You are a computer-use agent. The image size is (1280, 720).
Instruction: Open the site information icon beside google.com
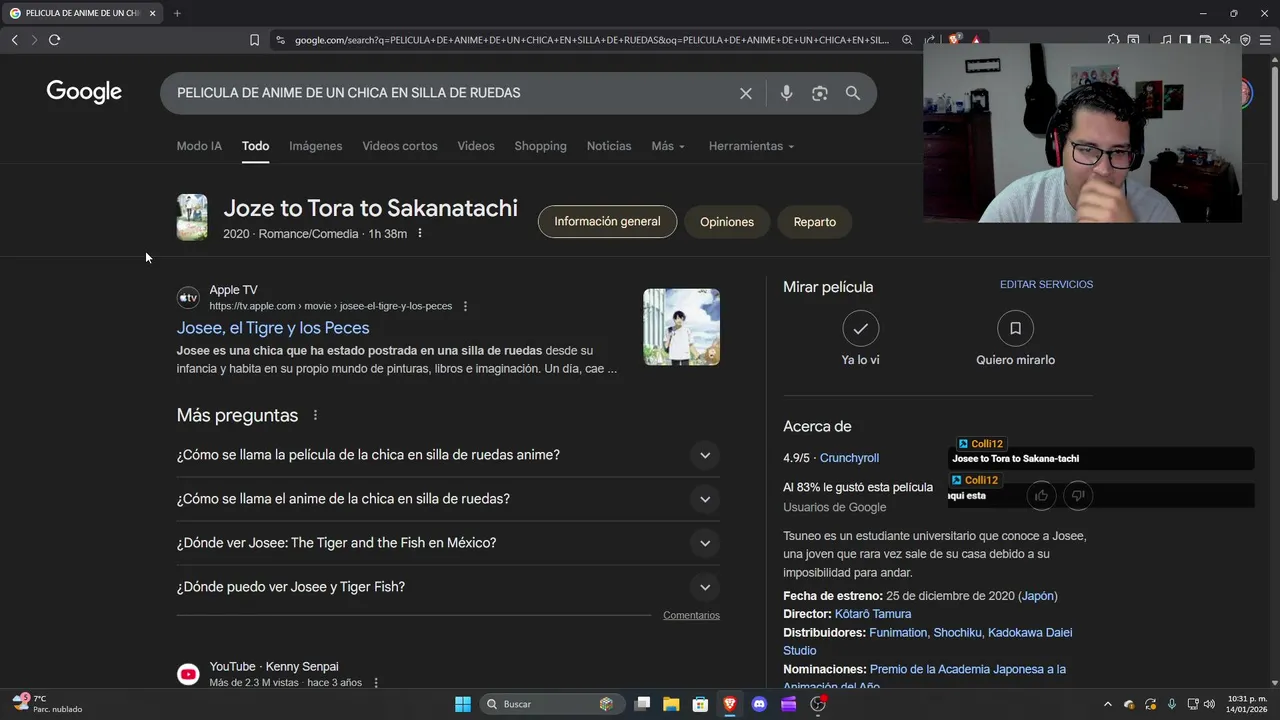(280, 40)
